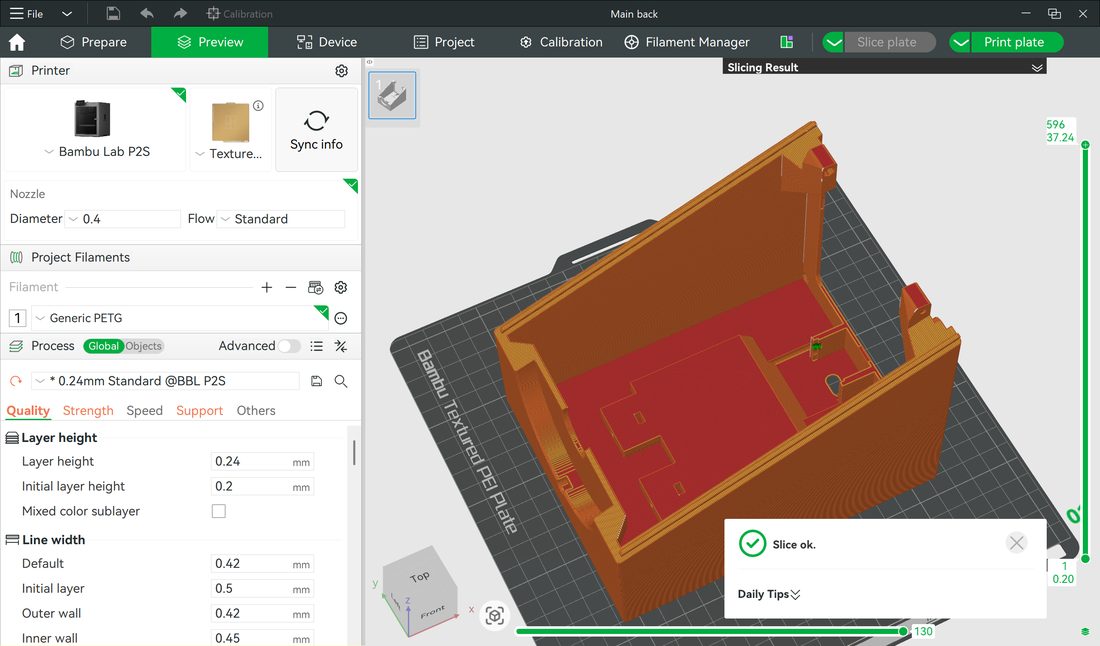1100x646 pixels.
Task: Open the process settings list icon
Action: click(x=317, y=346)
